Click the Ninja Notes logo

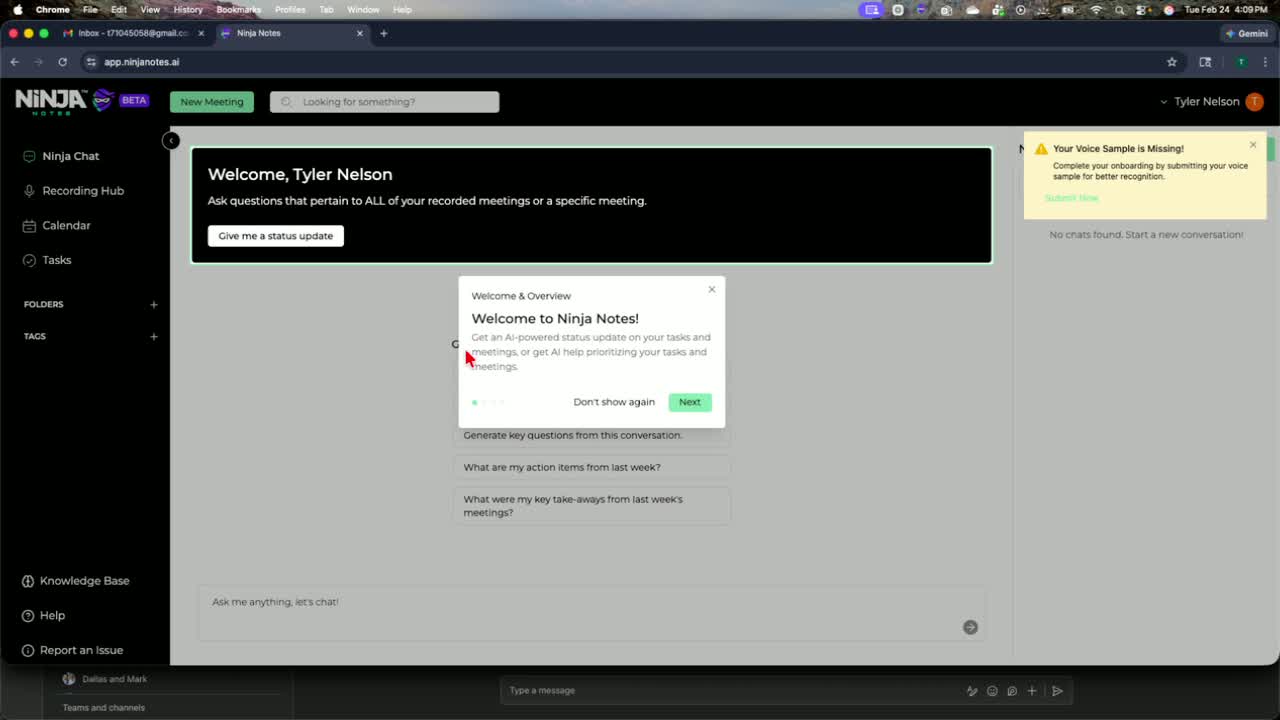click(x=66, y=101)
